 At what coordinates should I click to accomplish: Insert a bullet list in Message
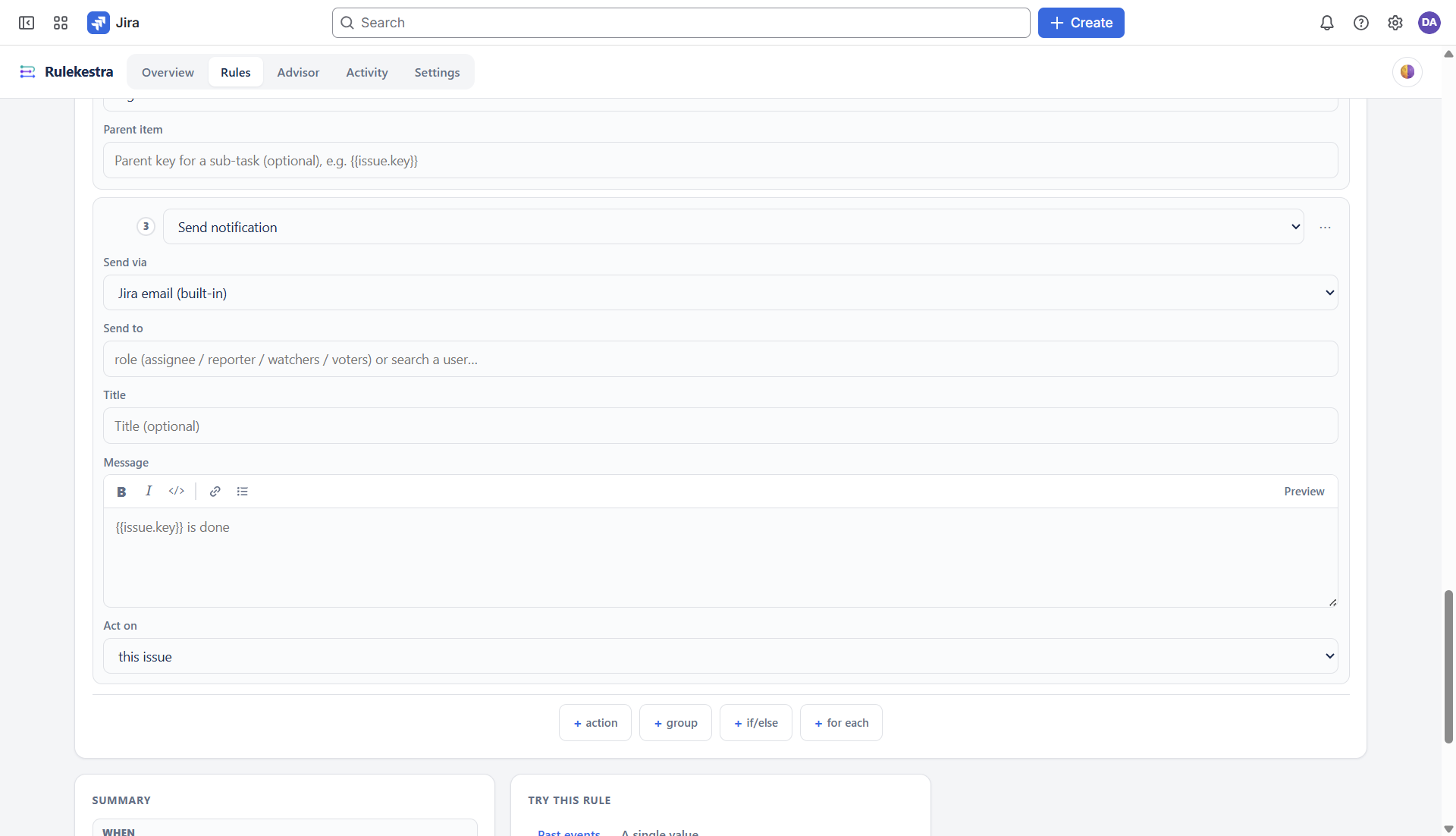tap(243, 492)
